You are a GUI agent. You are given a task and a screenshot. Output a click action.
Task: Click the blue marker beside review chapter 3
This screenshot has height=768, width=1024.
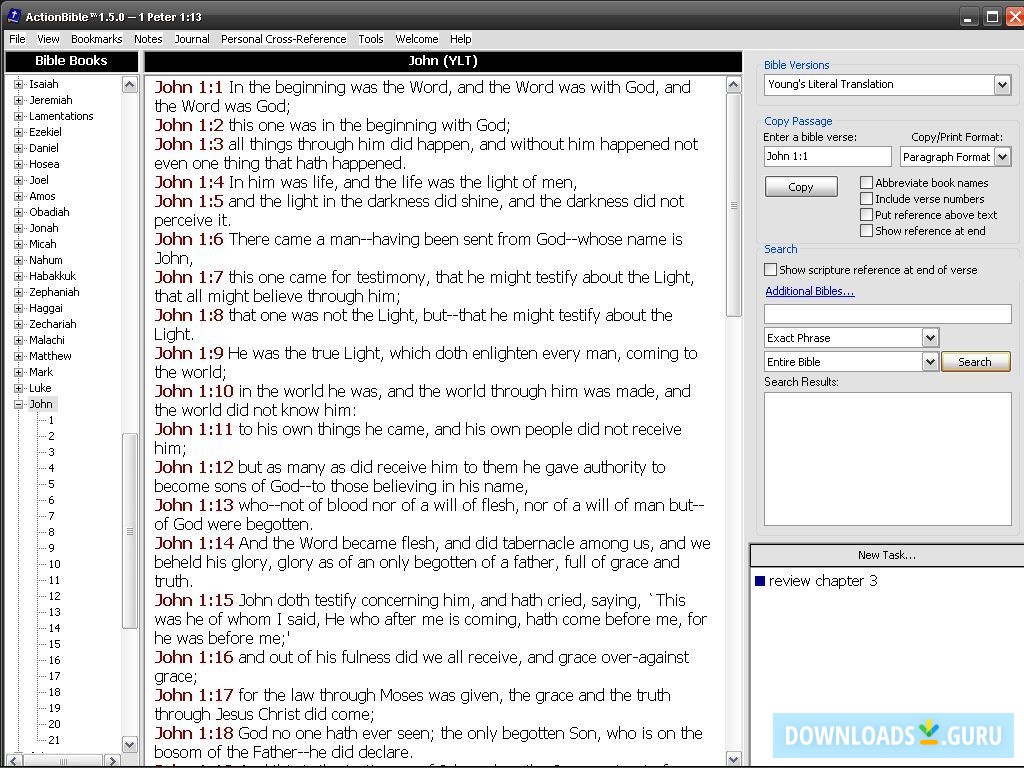[x=760, y=581]
